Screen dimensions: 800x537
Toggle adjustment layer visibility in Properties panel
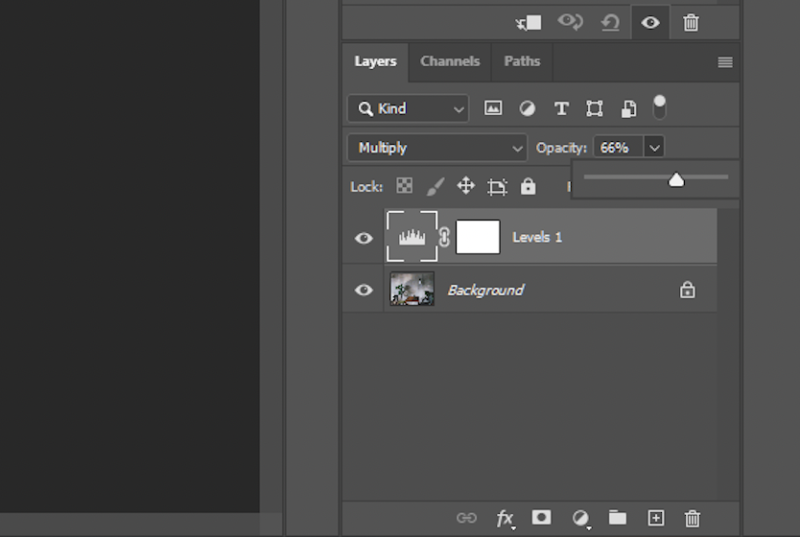[x=650, y=22]
